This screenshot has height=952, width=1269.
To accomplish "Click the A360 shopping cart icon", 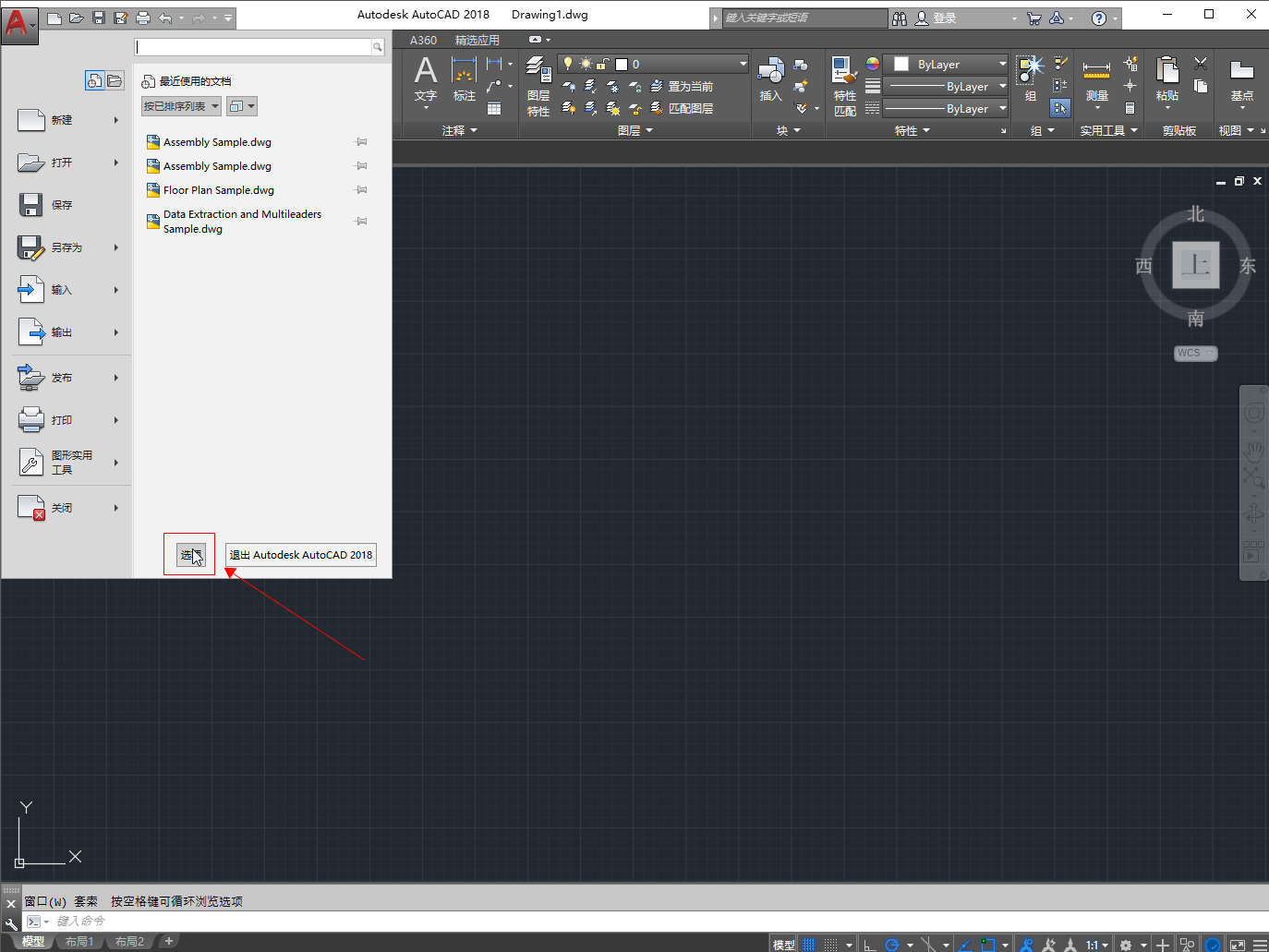I will 1033,18.
